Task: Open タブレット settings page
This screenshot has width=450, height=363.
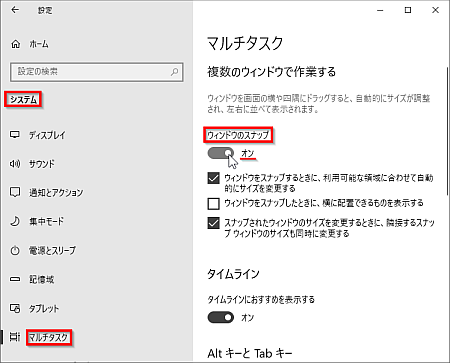Action: tap(44, 308)
